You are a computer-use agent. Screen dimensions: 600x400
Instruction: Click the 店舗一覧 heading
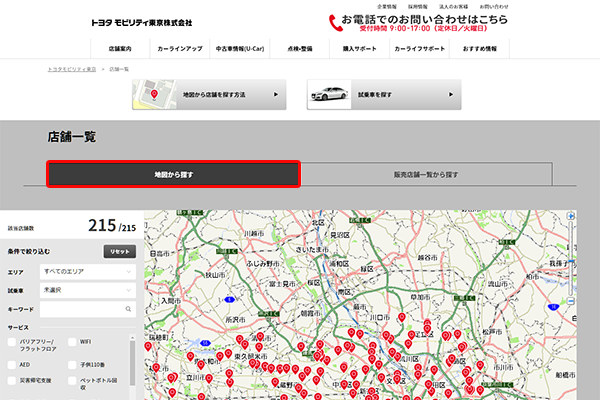(72, 137)
